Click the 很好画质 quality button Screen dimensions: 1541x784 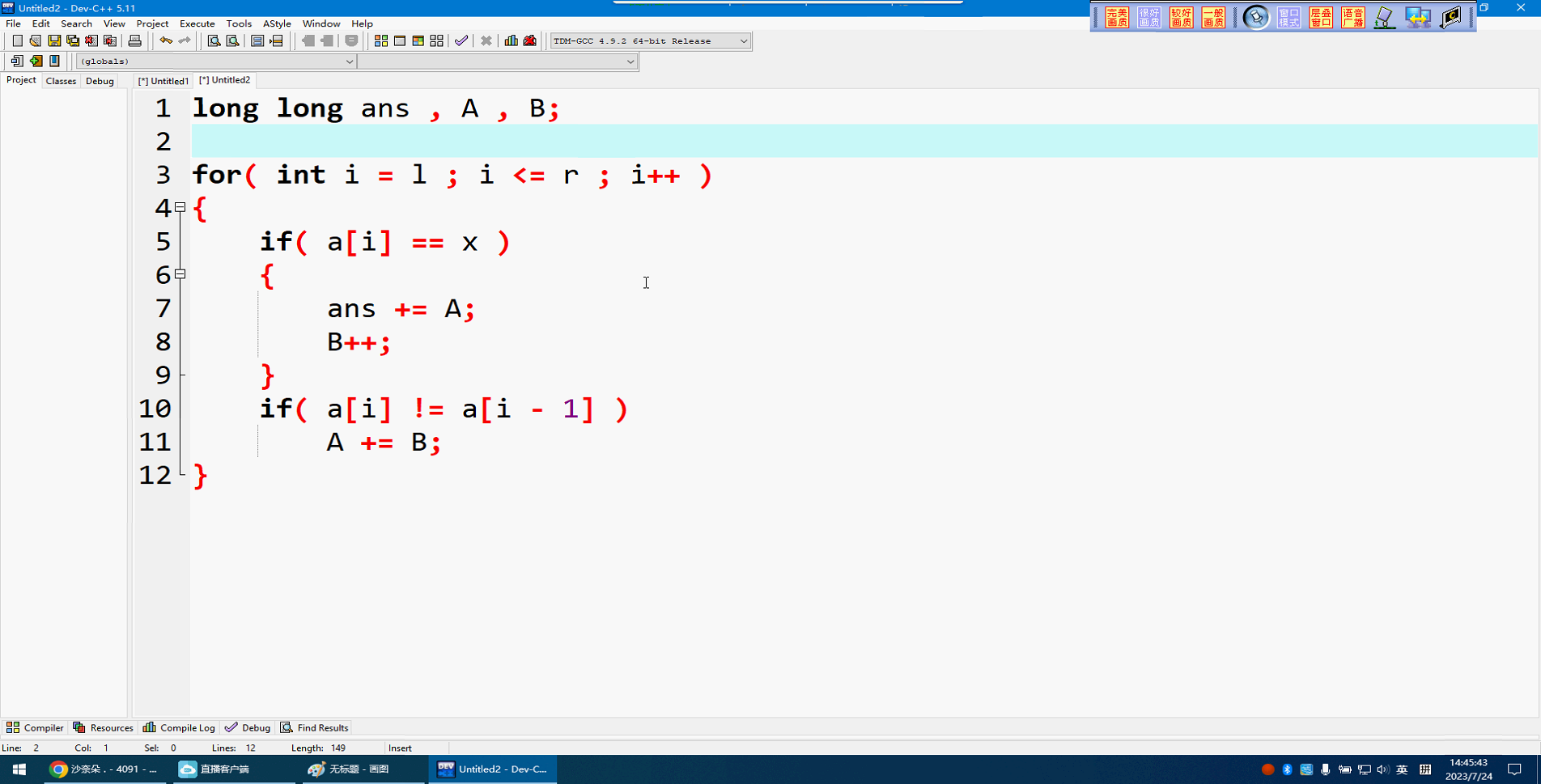pyautogui.click(x=1149, y=17)
